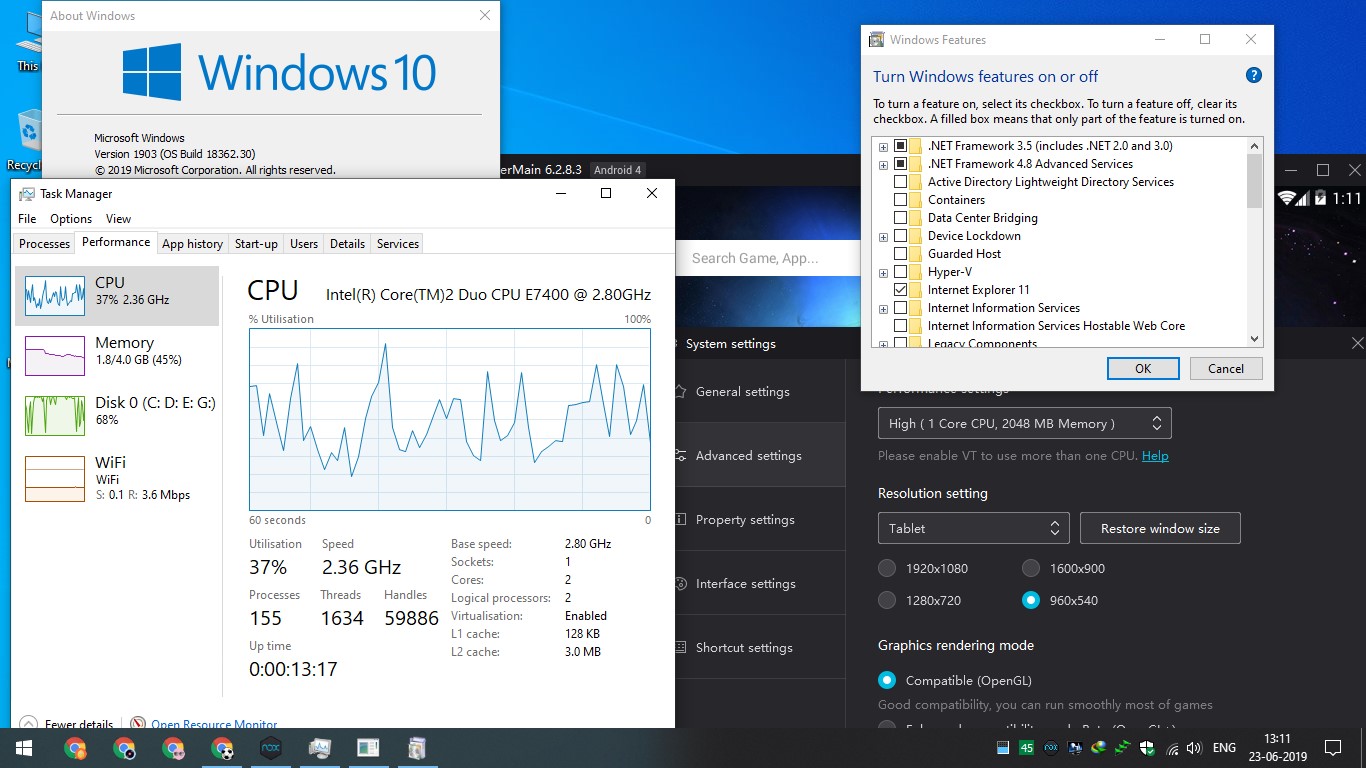Open Task Manager View menu
This screenshot has width=1366, height=768.
(x=118, y=218)
